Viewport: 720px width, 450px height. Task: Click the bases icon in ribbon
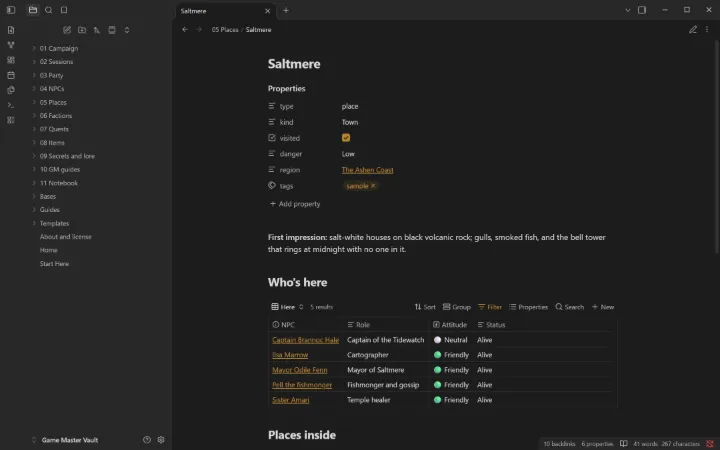11,120
